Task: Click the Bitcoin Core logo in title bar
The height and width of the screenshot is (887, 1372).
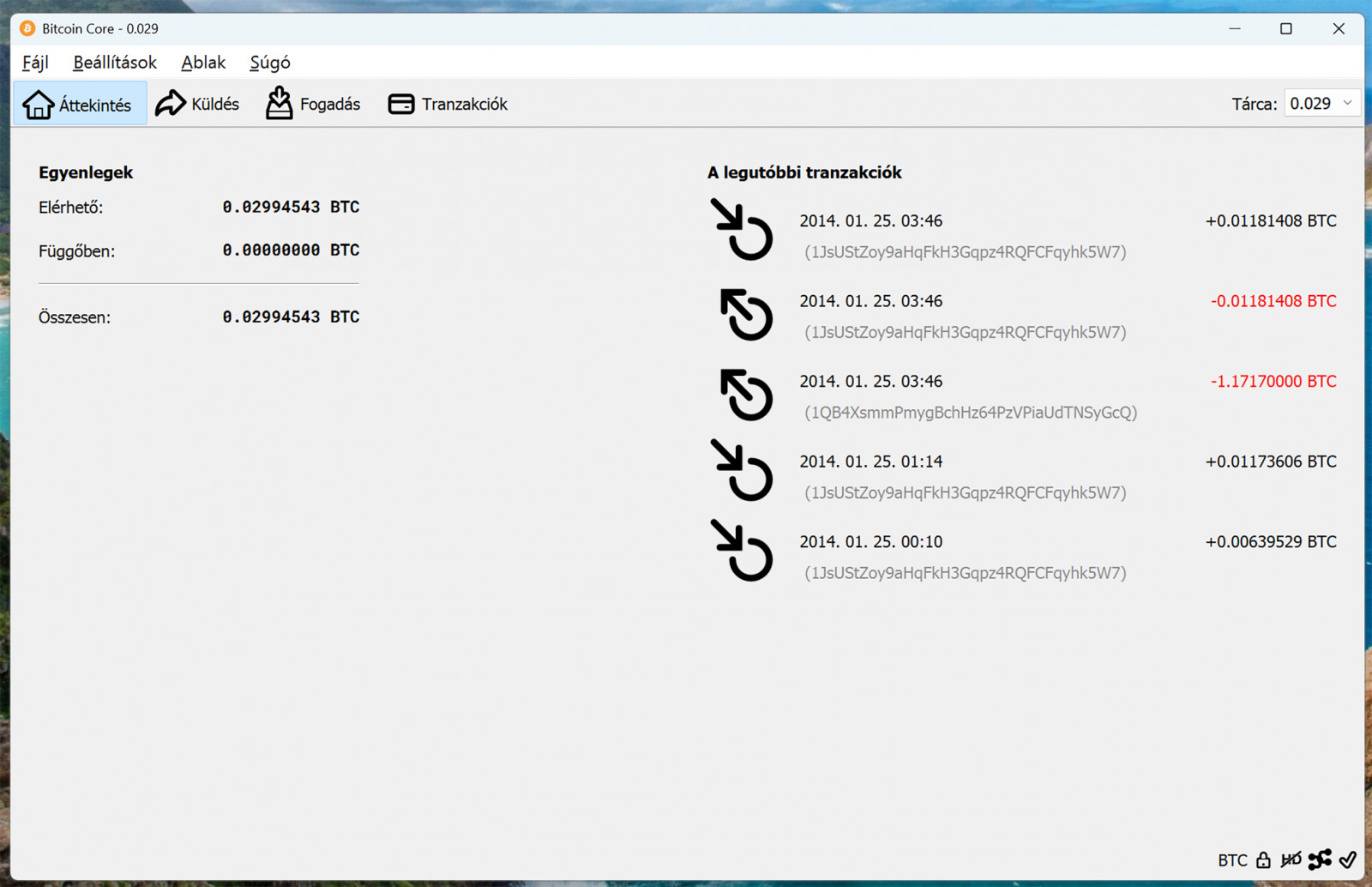Action: [x=27, y=28]
